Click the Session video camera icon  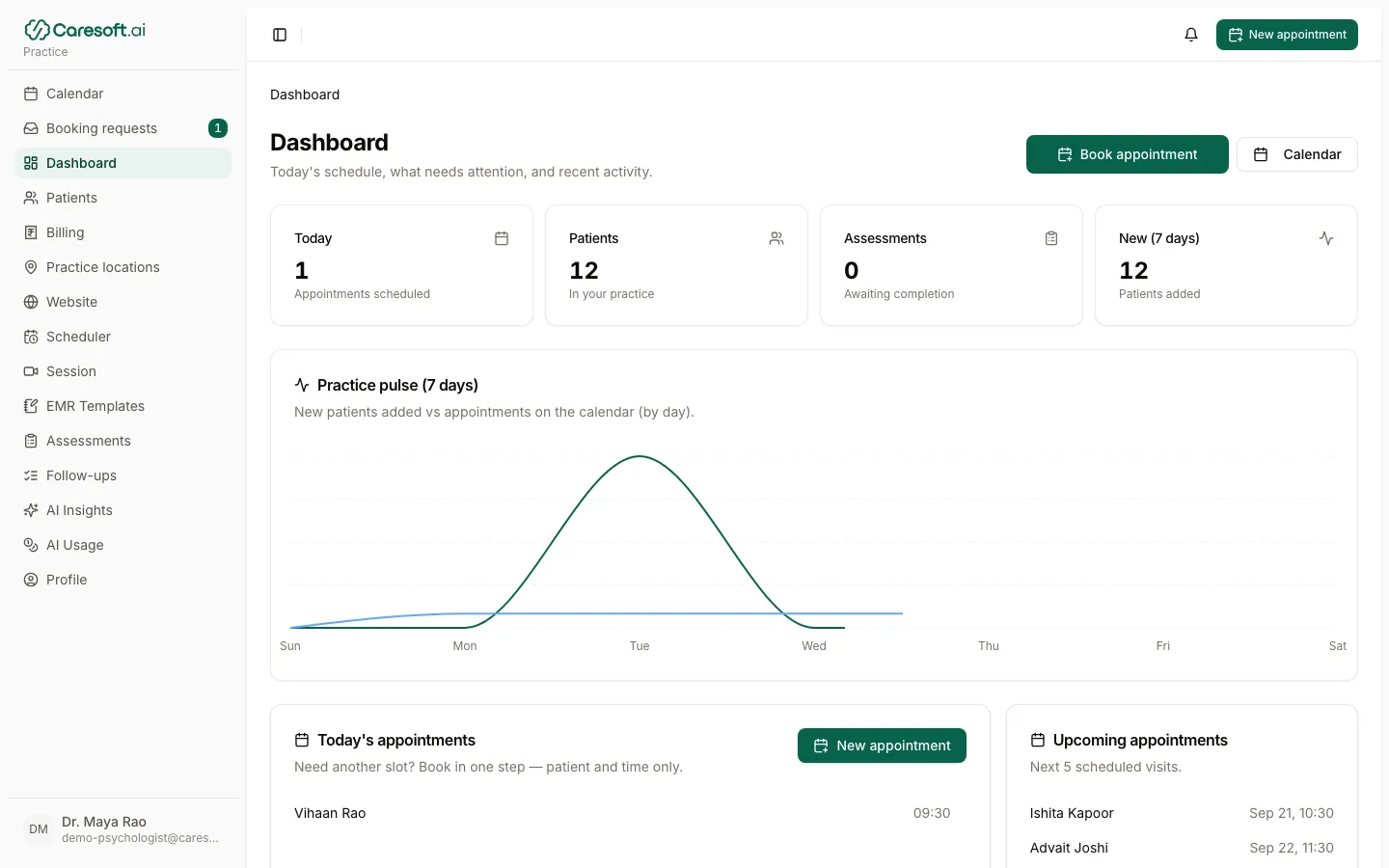pos(31,371)
